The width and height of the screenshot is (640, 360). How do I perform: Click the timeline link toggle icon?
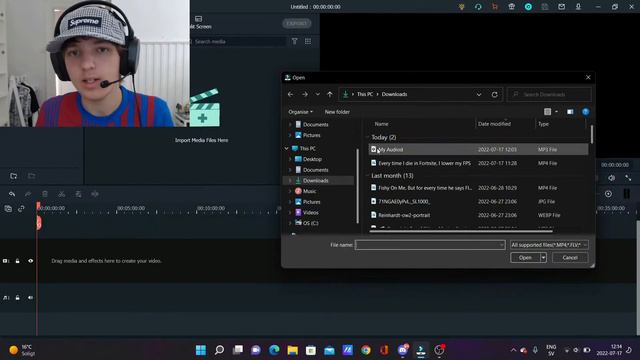click(x=21, y=209)
